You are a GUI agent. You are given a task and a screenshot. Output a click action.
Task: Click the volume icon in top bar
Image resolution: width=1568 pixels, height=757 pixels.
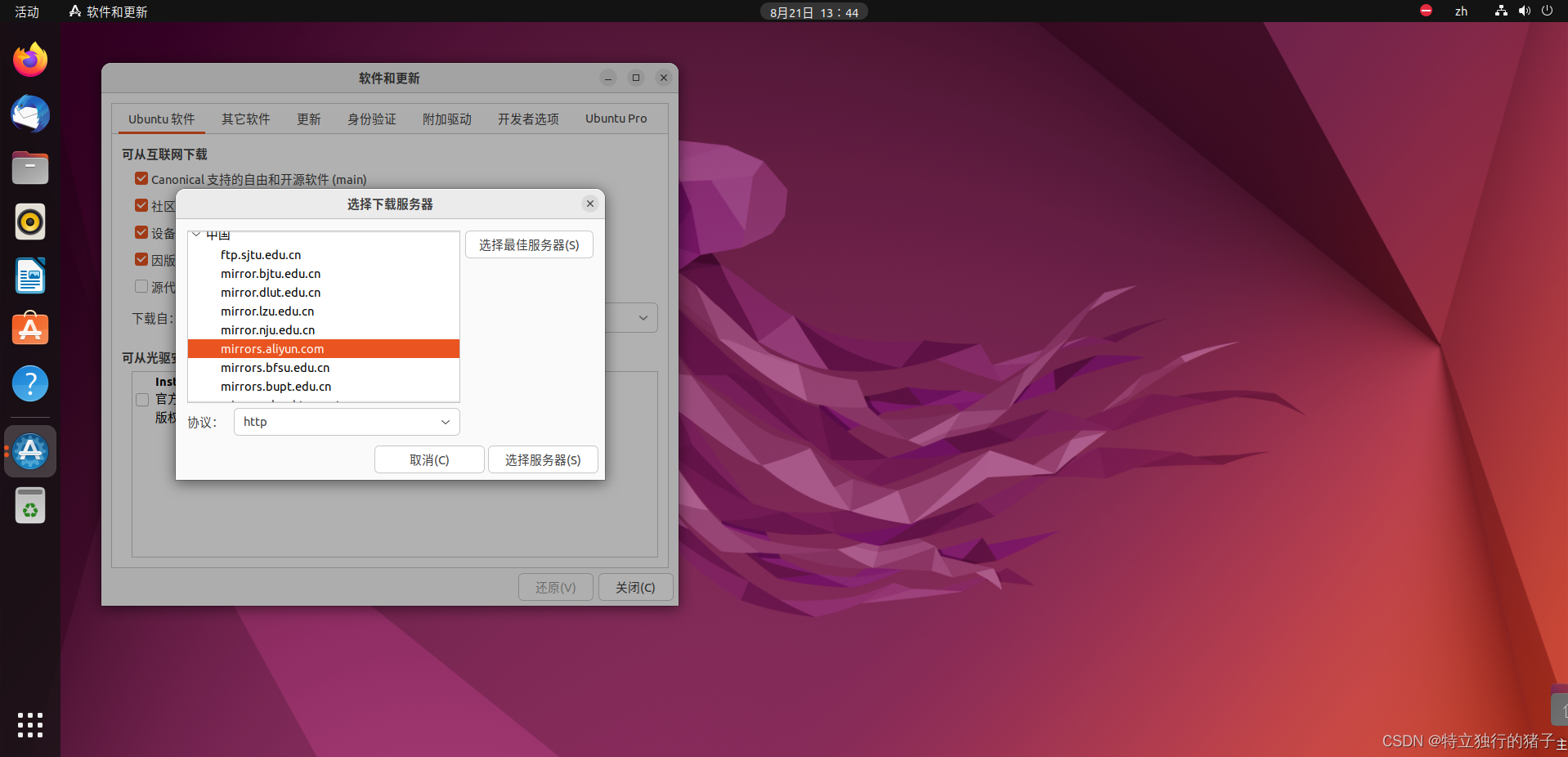coord(1524,11)
